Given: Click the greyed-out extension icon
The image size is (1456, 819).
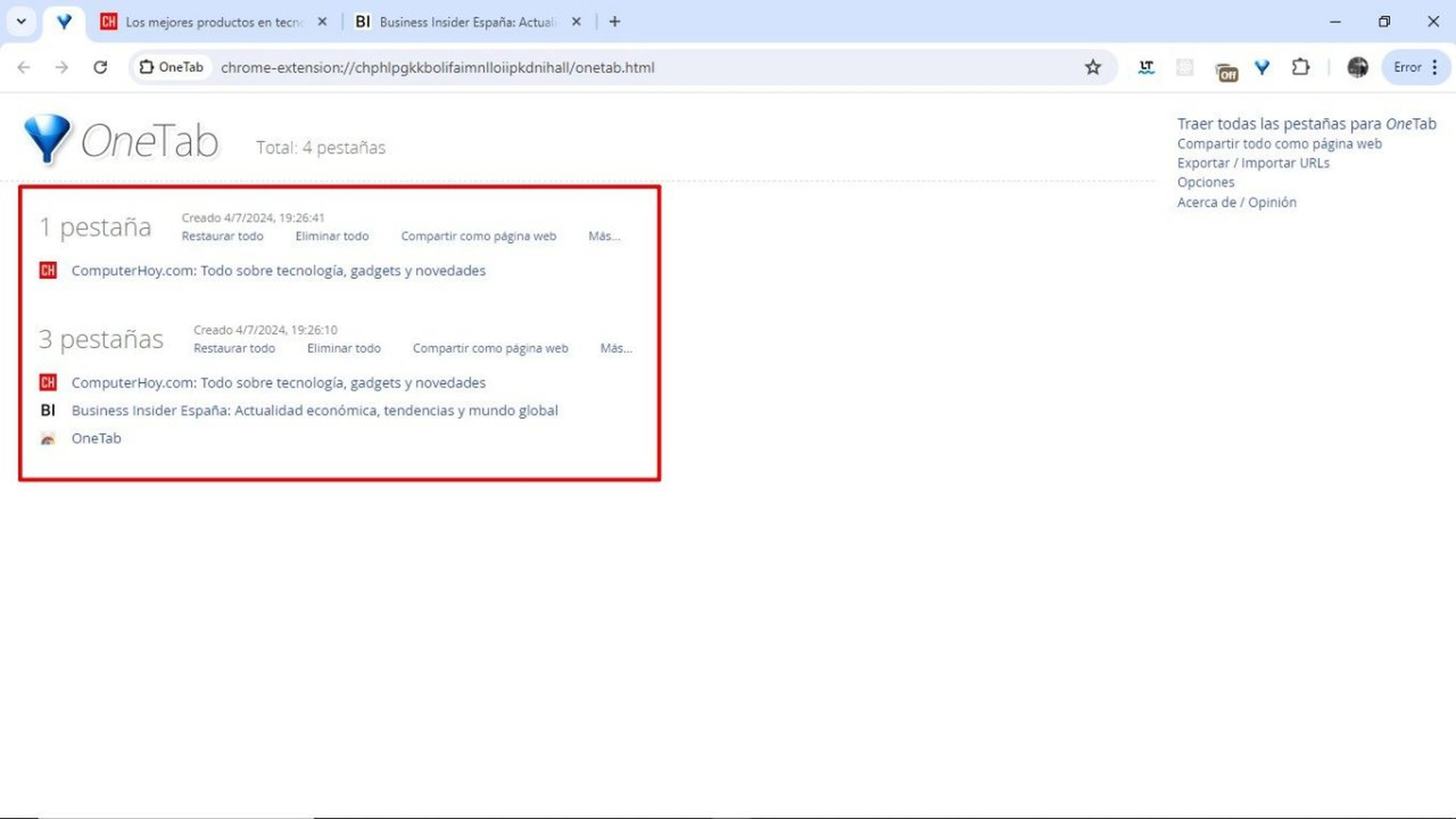Looking at the screenshot, I should (1185, 68).
